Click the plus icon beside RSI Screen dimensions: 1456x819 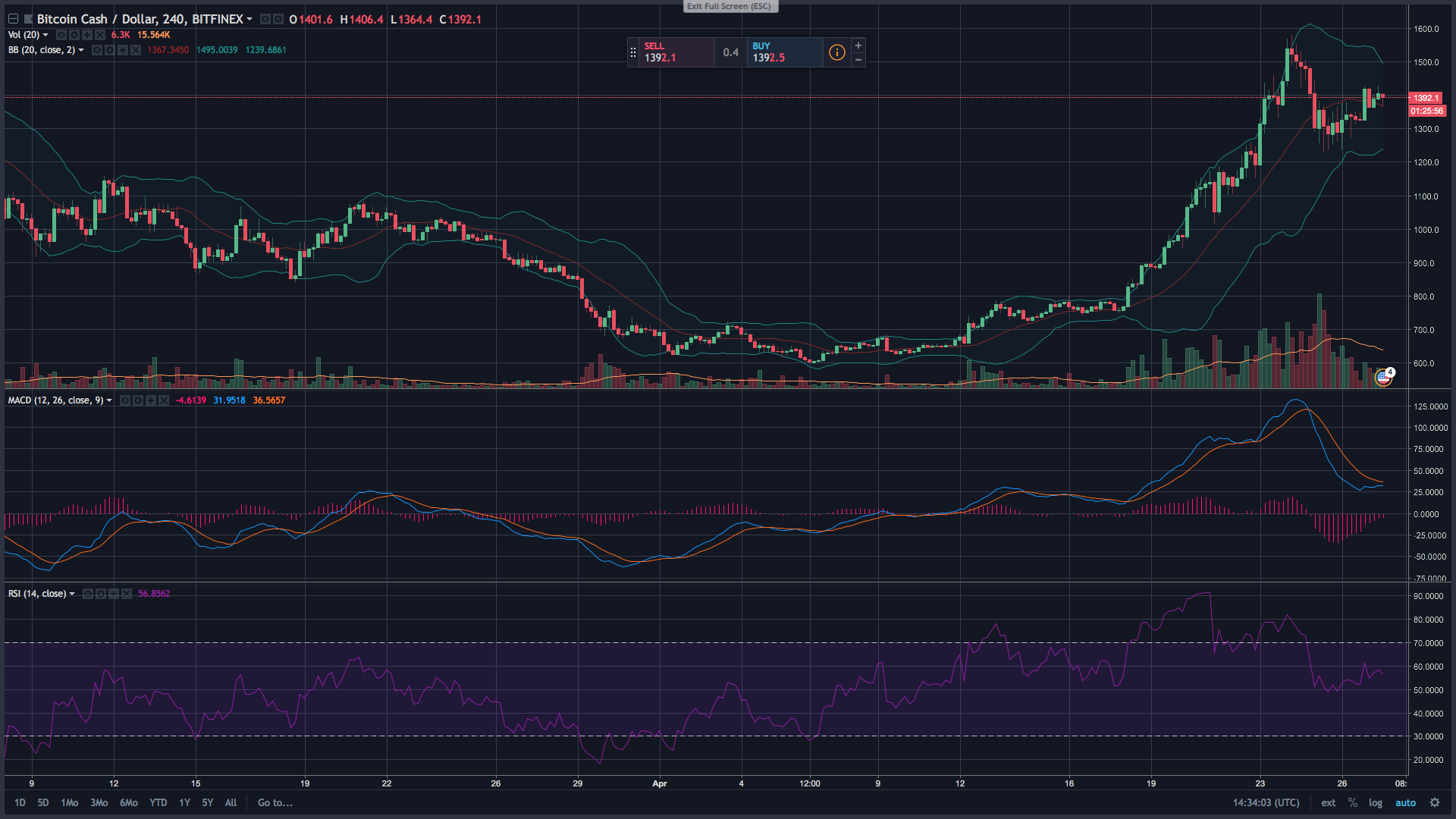(114, 594)
